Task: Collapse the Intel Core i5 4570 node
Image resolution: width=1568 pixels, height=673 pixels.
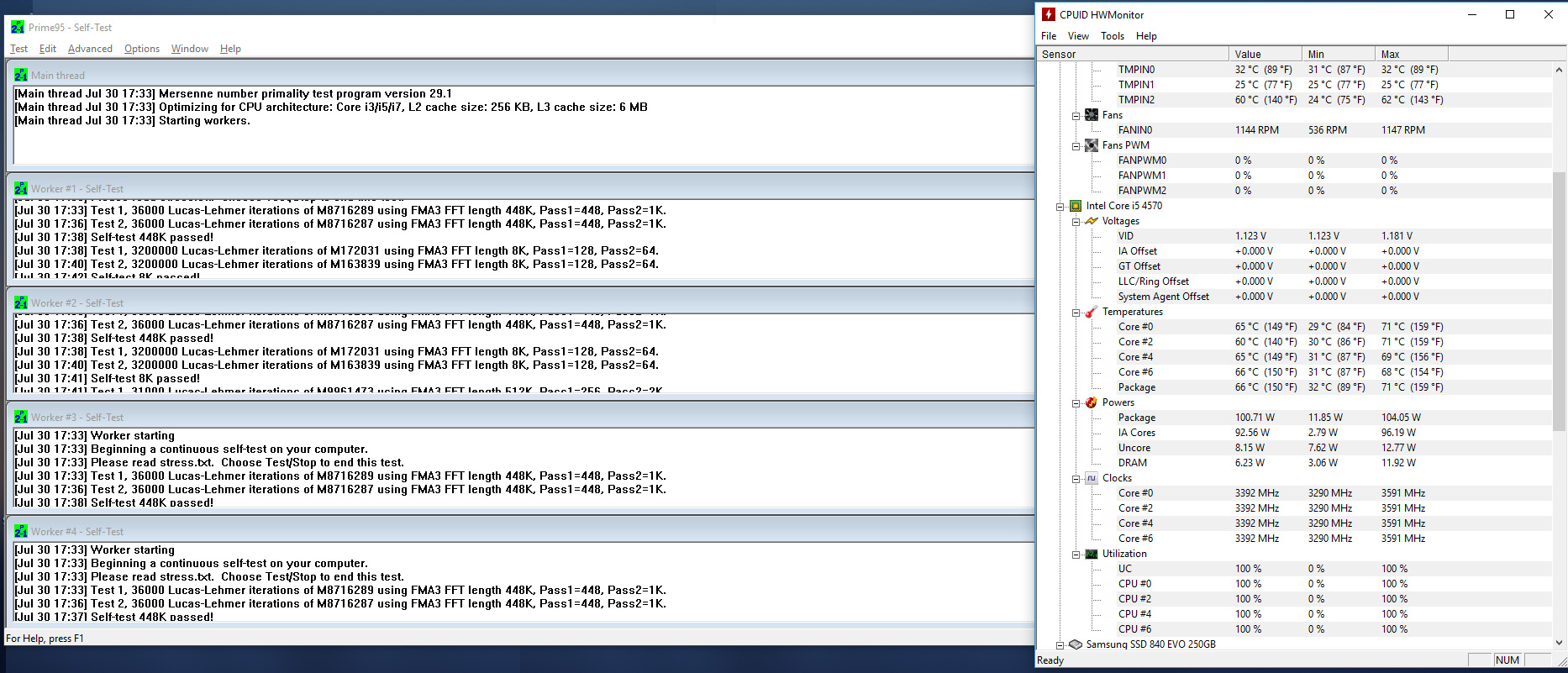Action: coord(1060,207)
